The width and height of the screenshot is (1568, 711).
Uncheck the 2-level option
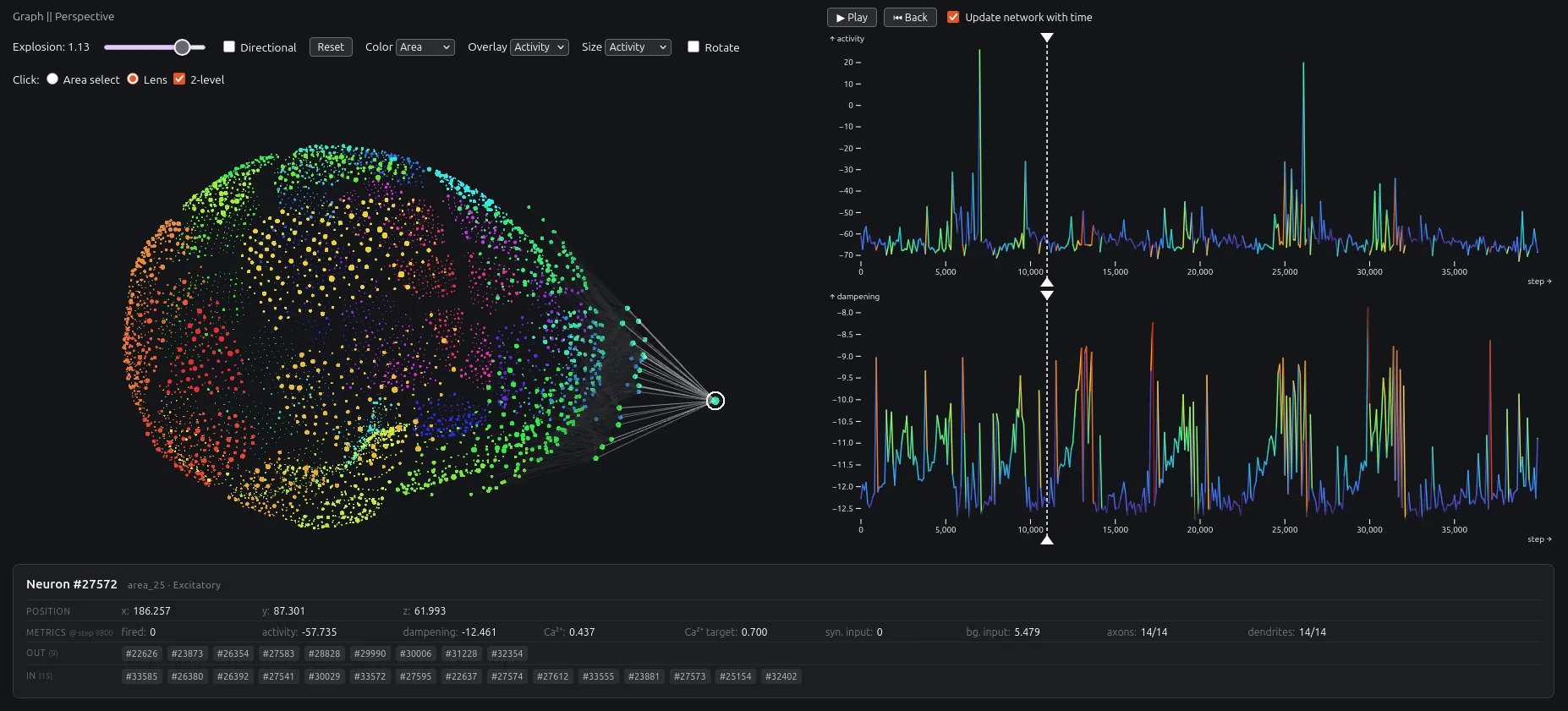click(x=179, y=79)
